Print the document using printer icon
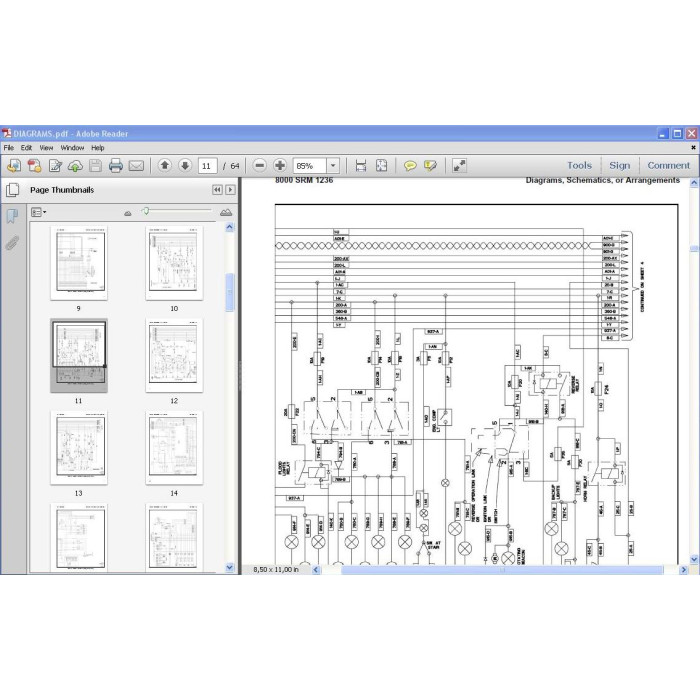The height and width of the screenshot is (700, 700). tap(116, 166)
